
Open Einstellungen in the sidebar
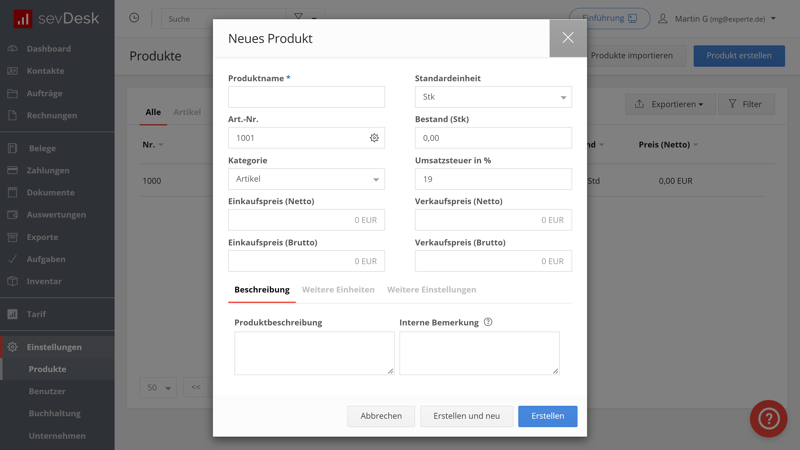(x=54, y=347)
